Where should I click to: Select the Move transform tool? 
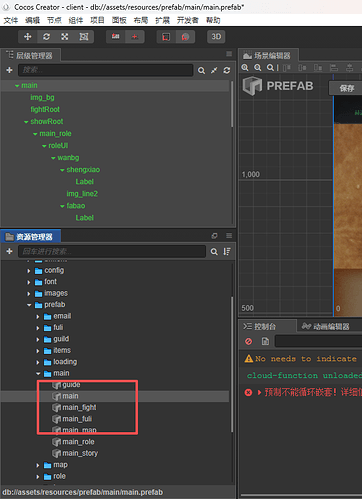tap(28, 37)
